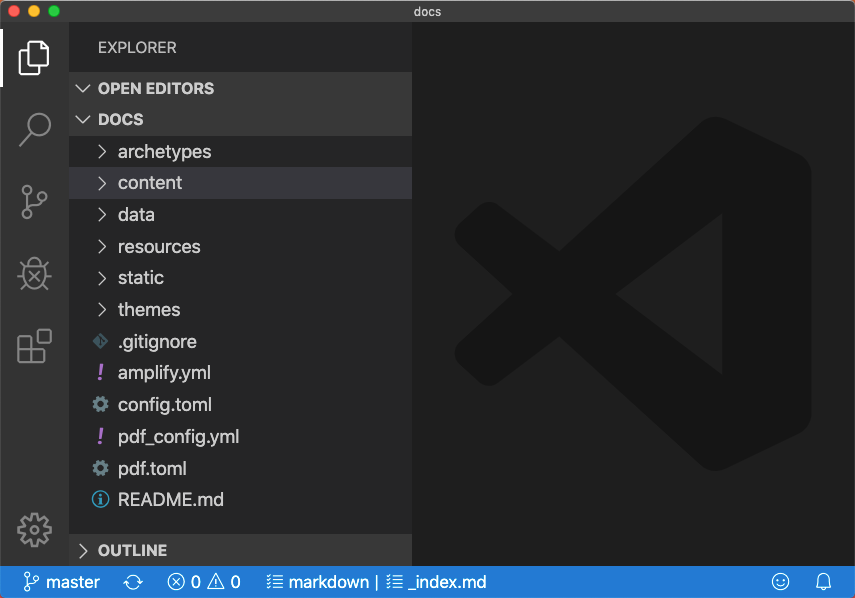Click the _index.md status bar item
Viewport: 855px width, 598px height.
click(x=437, y=582)
